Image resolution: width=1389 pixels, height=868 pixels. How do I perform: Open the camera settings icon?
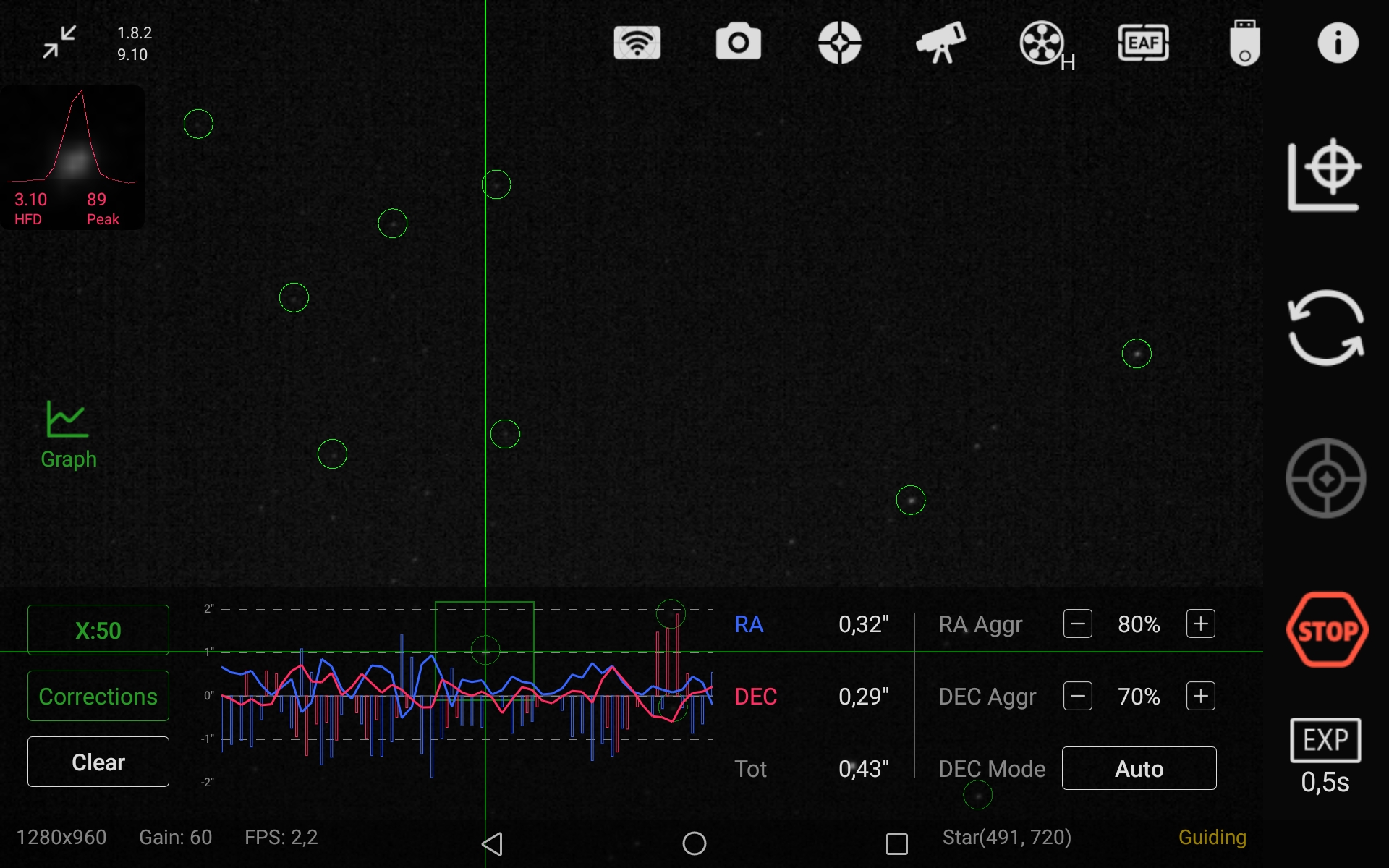pos(738,41)
